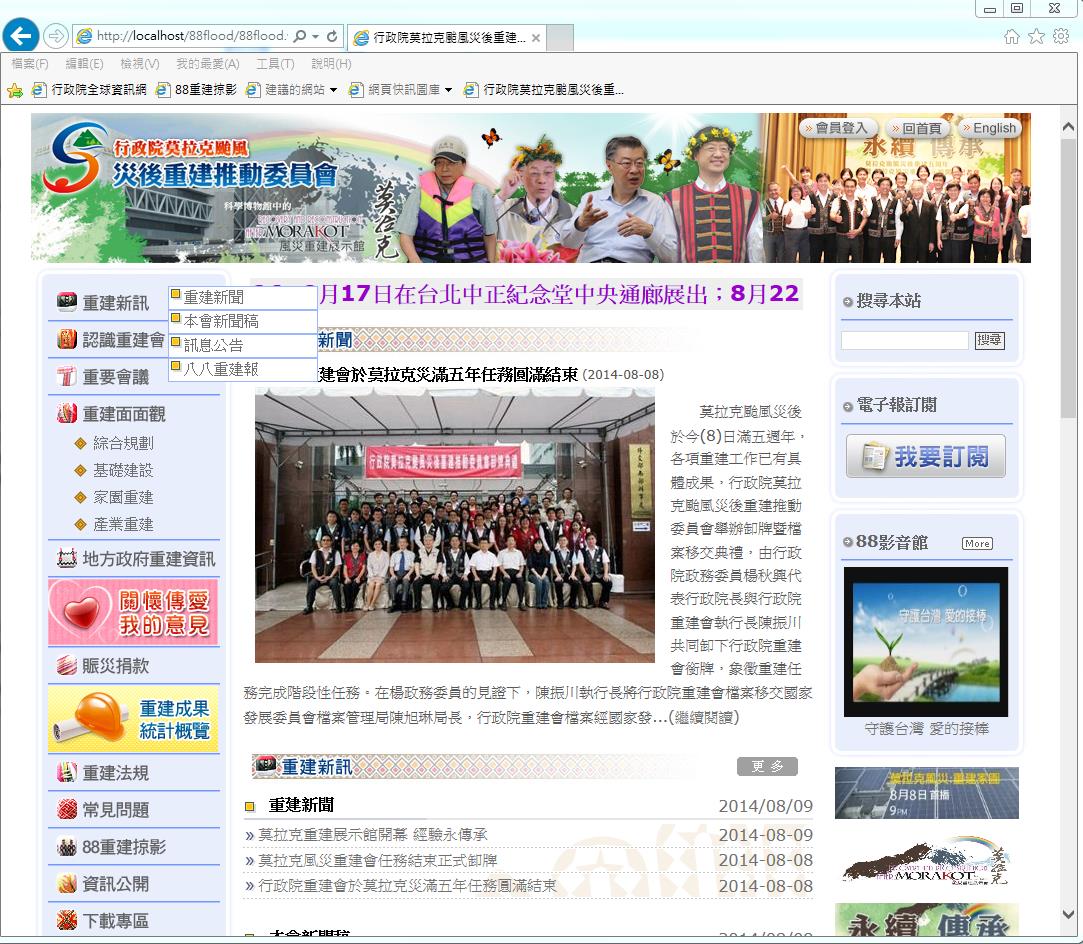Click the More button beside 88影音館
The image size is (1083, 944).
[977, 543]
